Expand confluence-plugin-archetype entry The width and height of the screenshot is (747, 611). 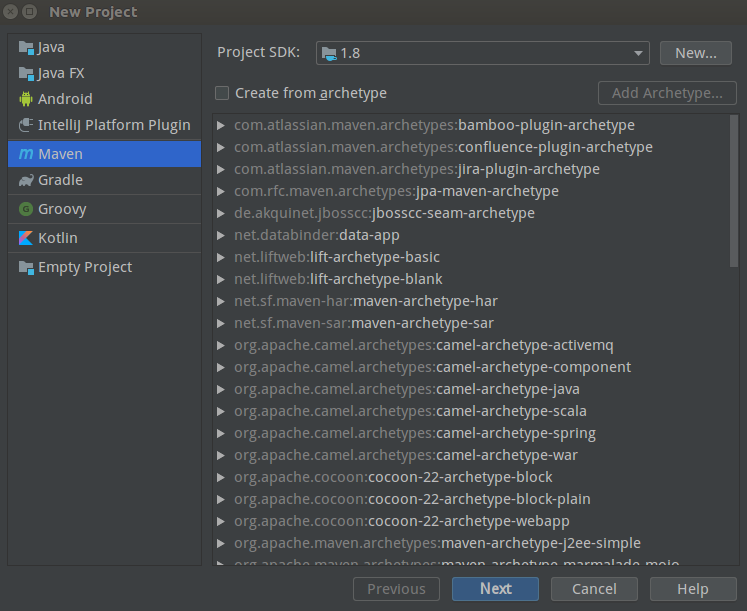click(x=221, y=147)
